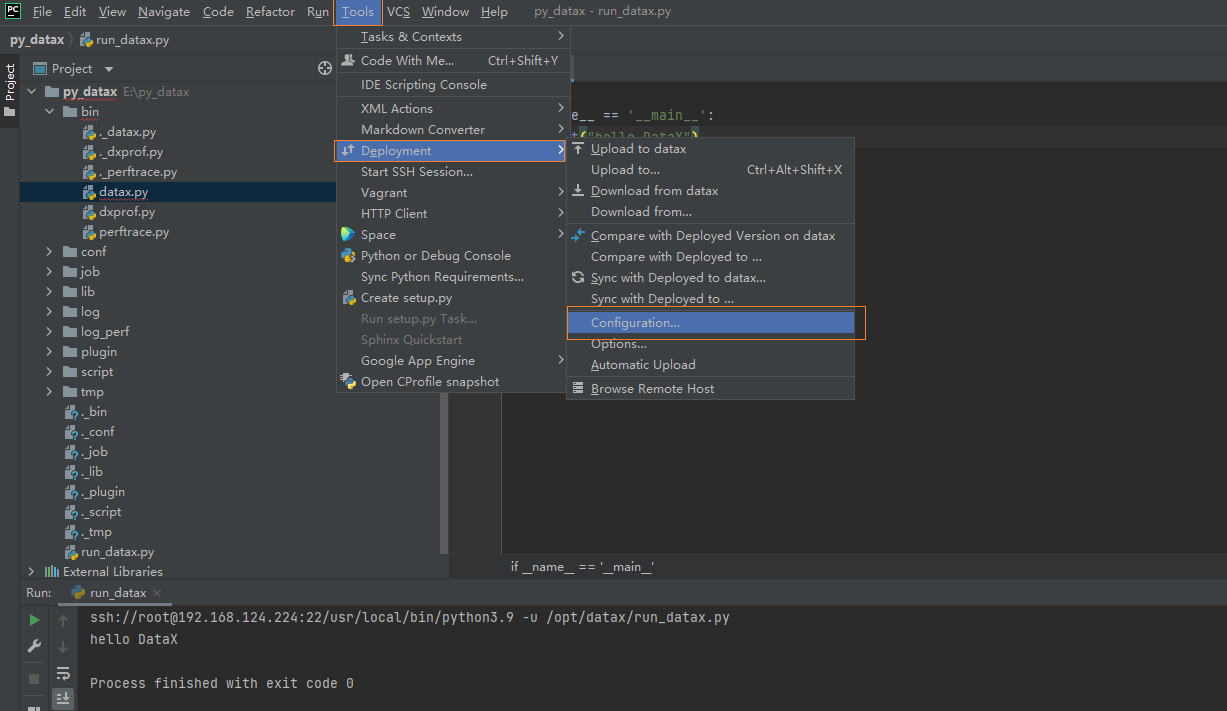Click 'hello DataX' output line
The height and width of the screenshot is (711, 1227).
pos(134,639)
